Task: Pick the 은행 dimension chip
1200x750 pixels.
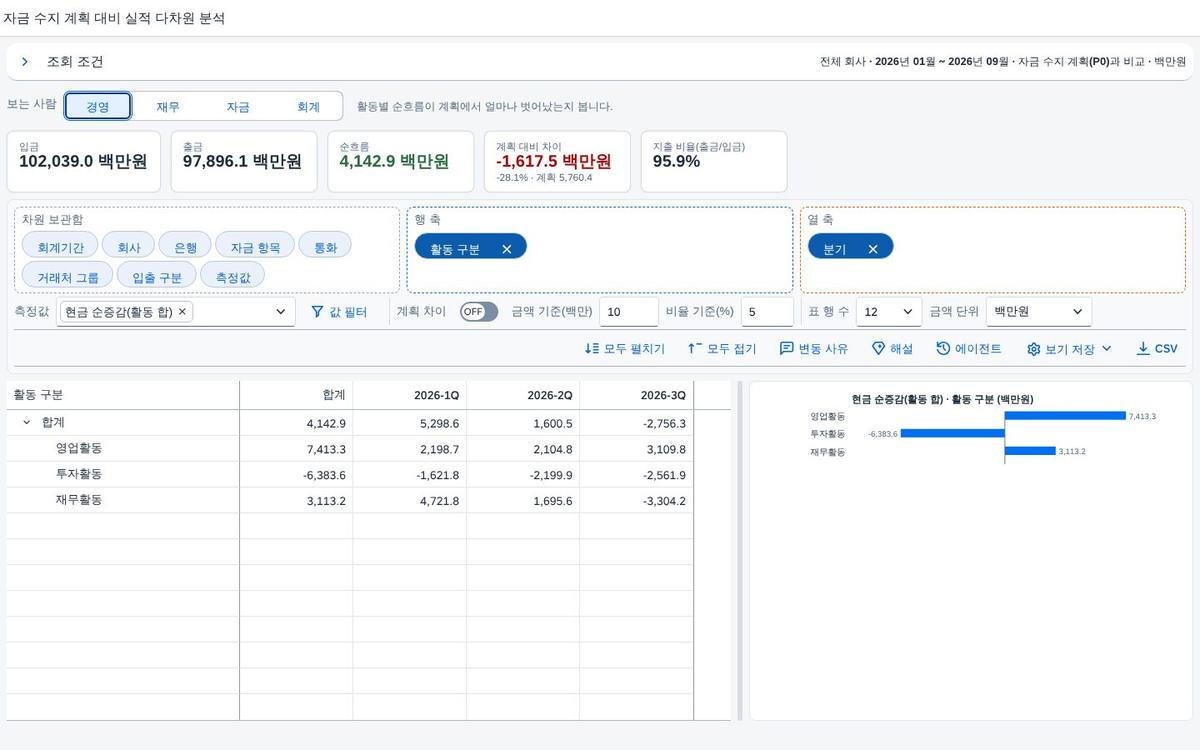Action: tap(185, 246)
